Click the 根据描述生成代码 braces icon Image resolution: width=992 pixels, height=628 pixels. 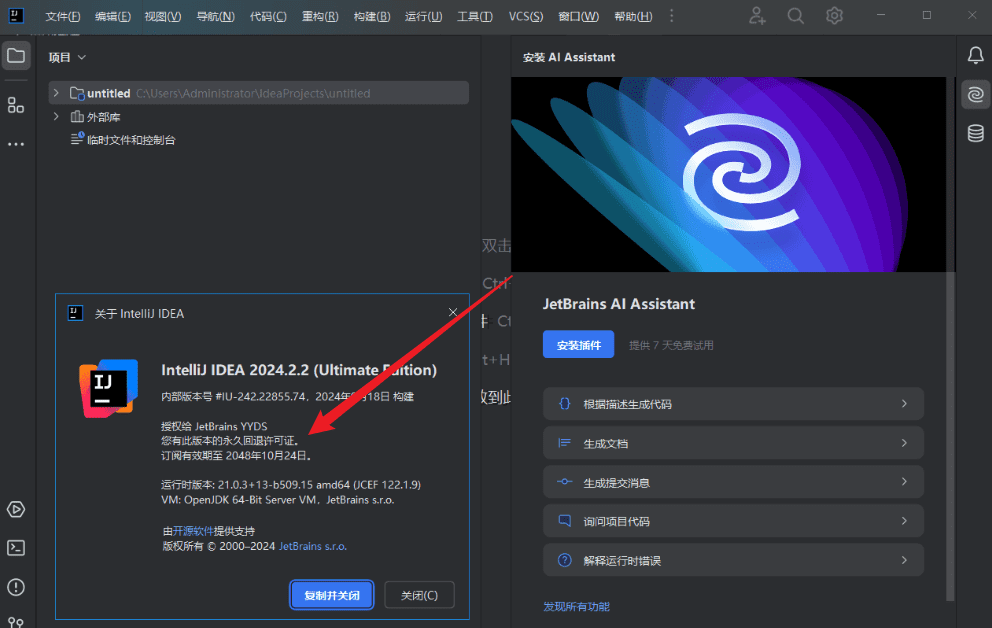[564, 403]
